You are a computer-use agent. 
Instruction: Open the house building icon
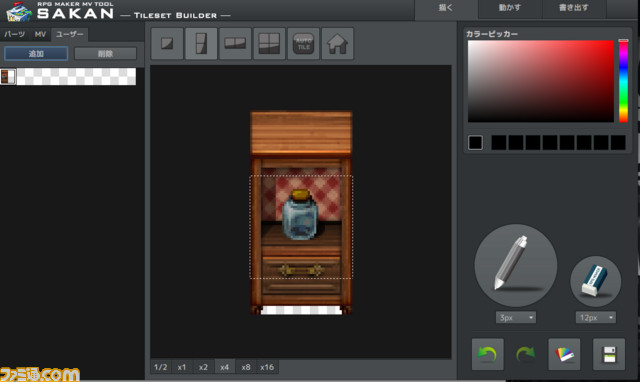coord(338,44)
